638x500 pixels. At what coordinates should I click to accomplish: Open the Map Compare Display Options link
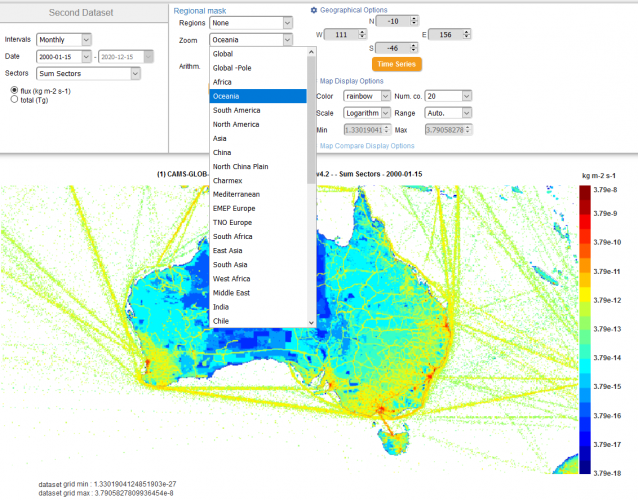tap(367, 146)
